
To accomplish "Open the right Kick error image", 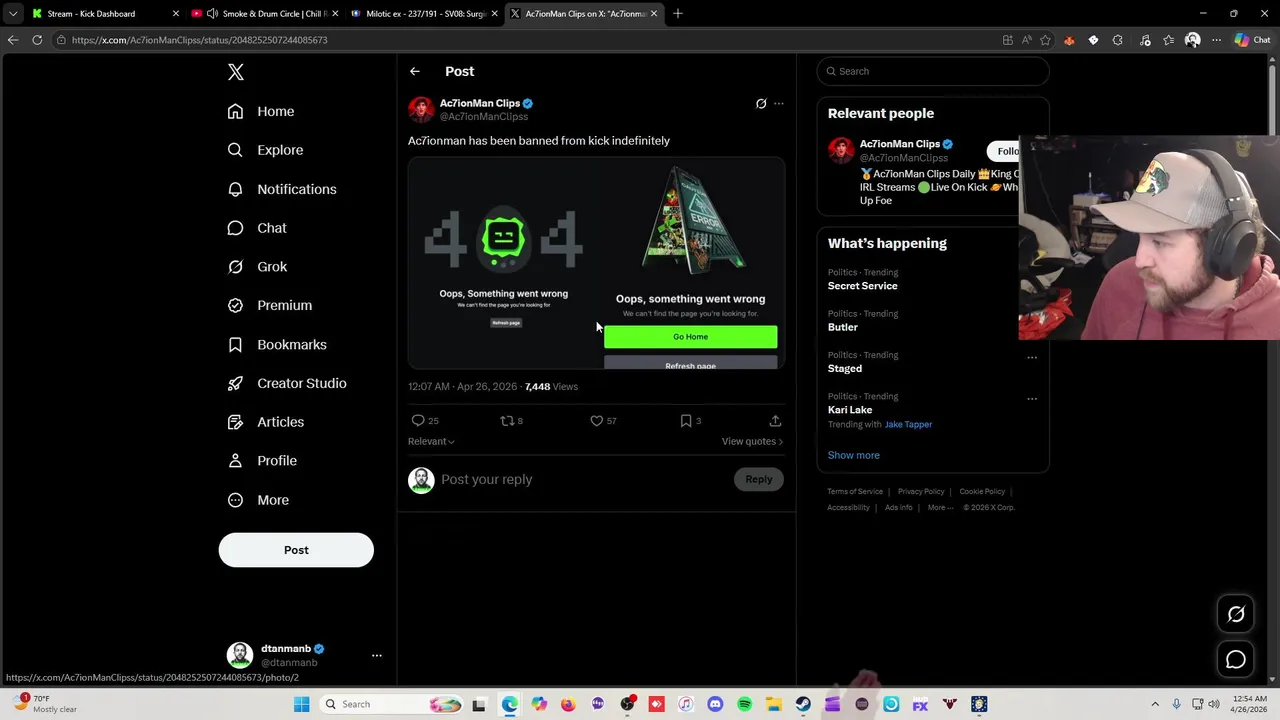I will point(690,263).
